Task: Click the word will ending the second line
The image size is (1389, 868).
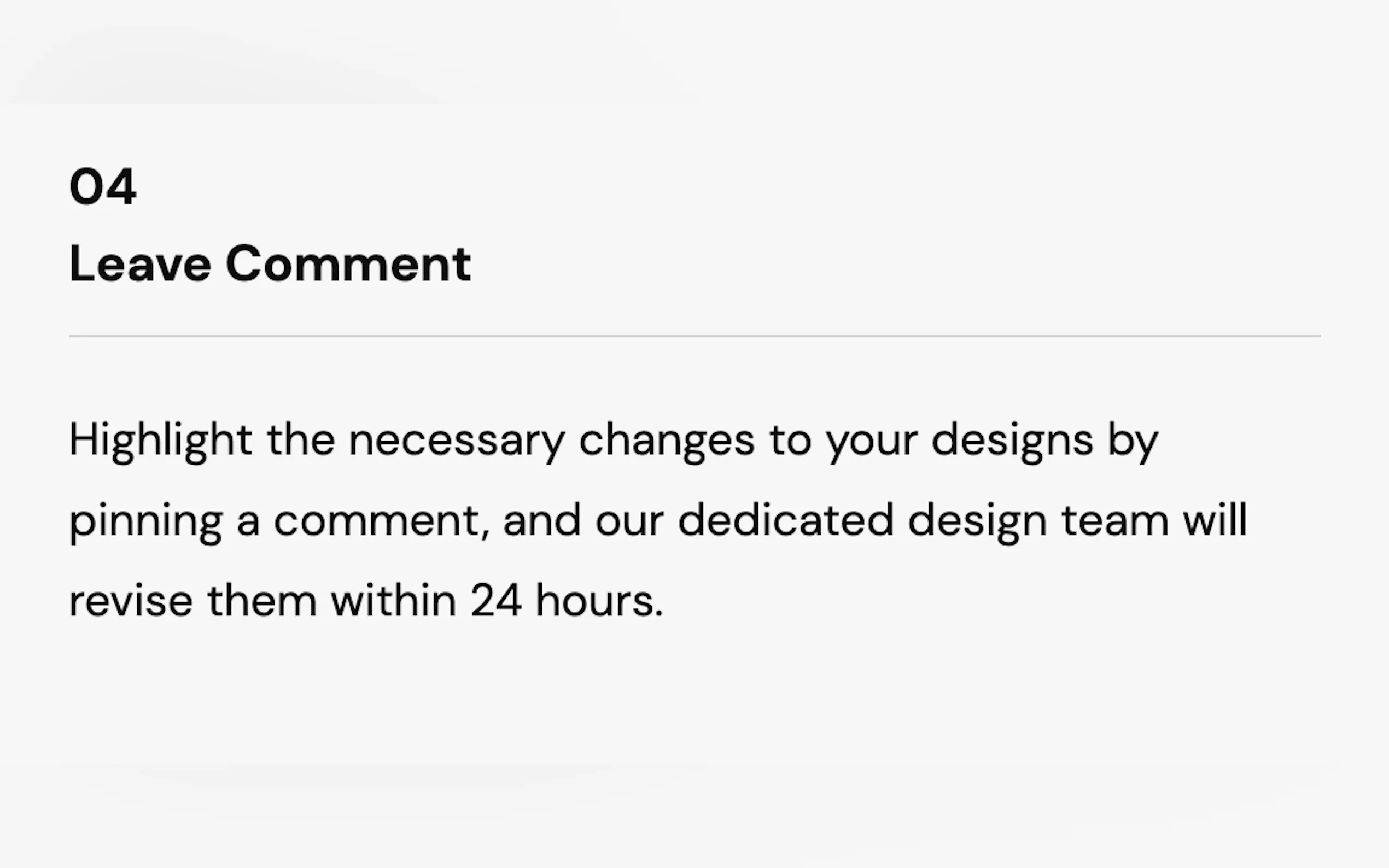Action: click(1215, 521)
